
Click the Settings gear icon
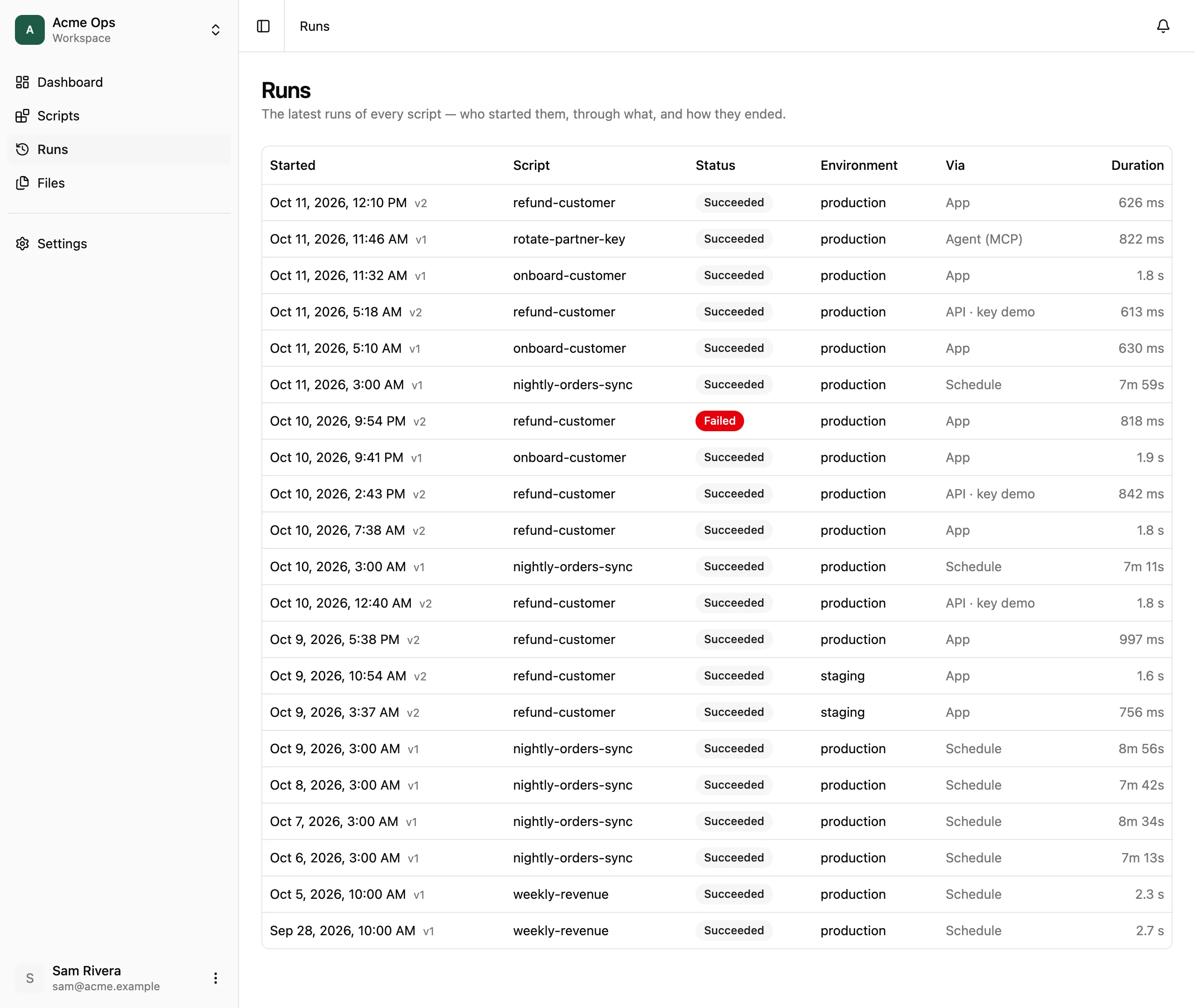[x=22, y=244]
